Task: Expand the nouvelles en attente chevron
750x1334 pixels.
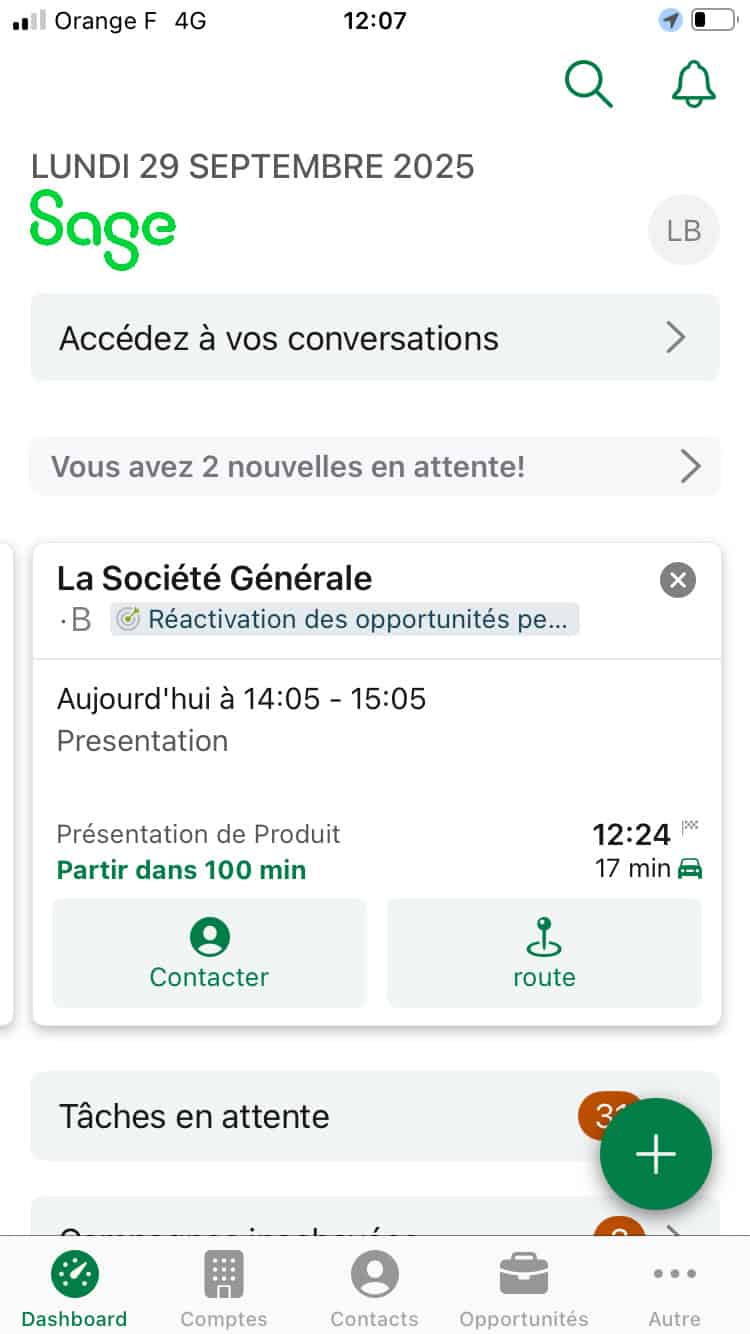Action: (690, 466)
